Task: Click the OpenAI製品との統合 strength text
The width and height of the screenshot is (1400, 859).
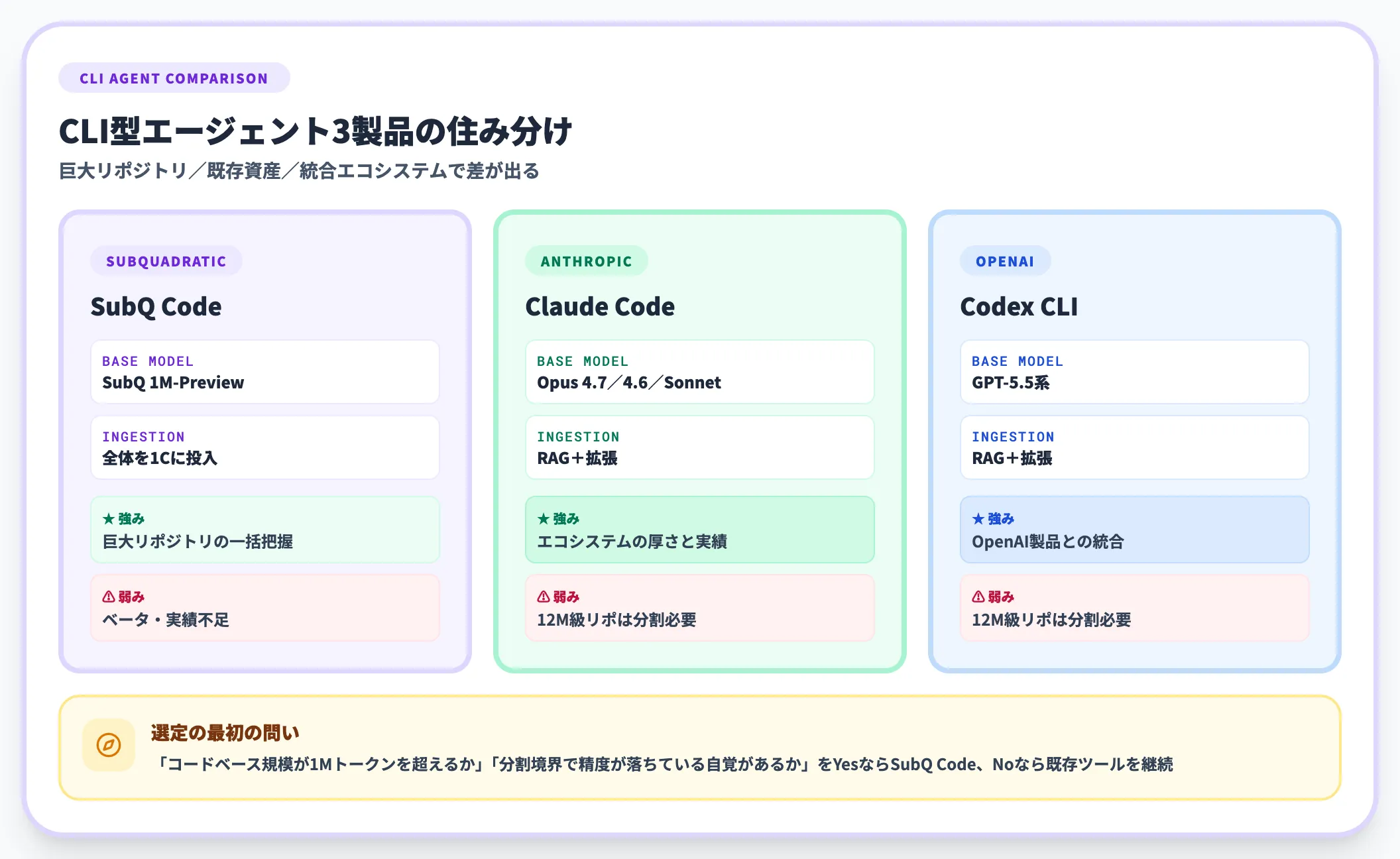Action: [1048, 542]
